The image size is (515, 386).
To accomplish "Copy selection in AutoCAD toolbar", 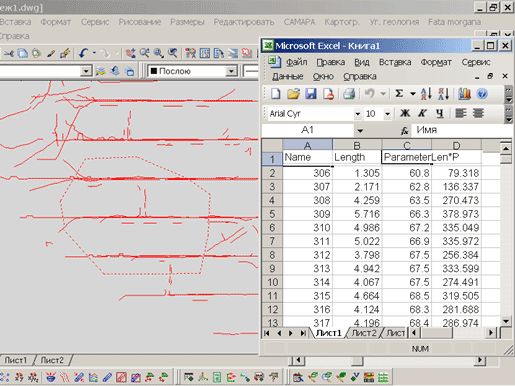I will coord(23,53).
